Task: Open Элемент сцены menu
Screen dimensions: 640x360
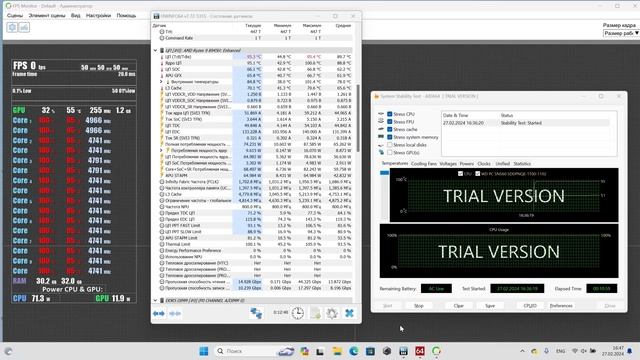Action: [47, 16]
